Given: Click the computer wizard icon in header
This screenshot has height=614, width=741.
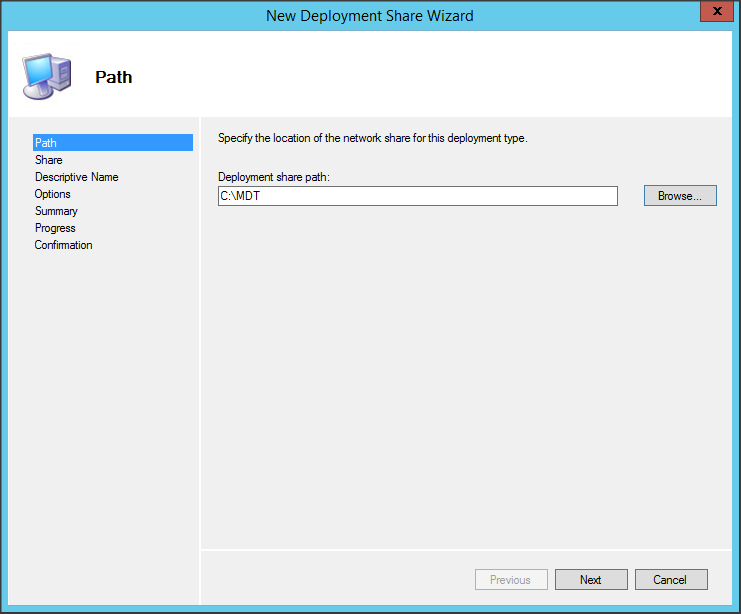Looking at the screenshot, I should pos(46,76).
